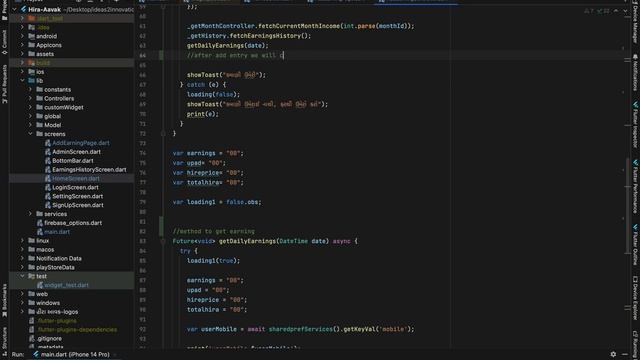Screen dimensions: 640x360
Task: Open the Flutter Performance panel
Action: click(635, 186)
